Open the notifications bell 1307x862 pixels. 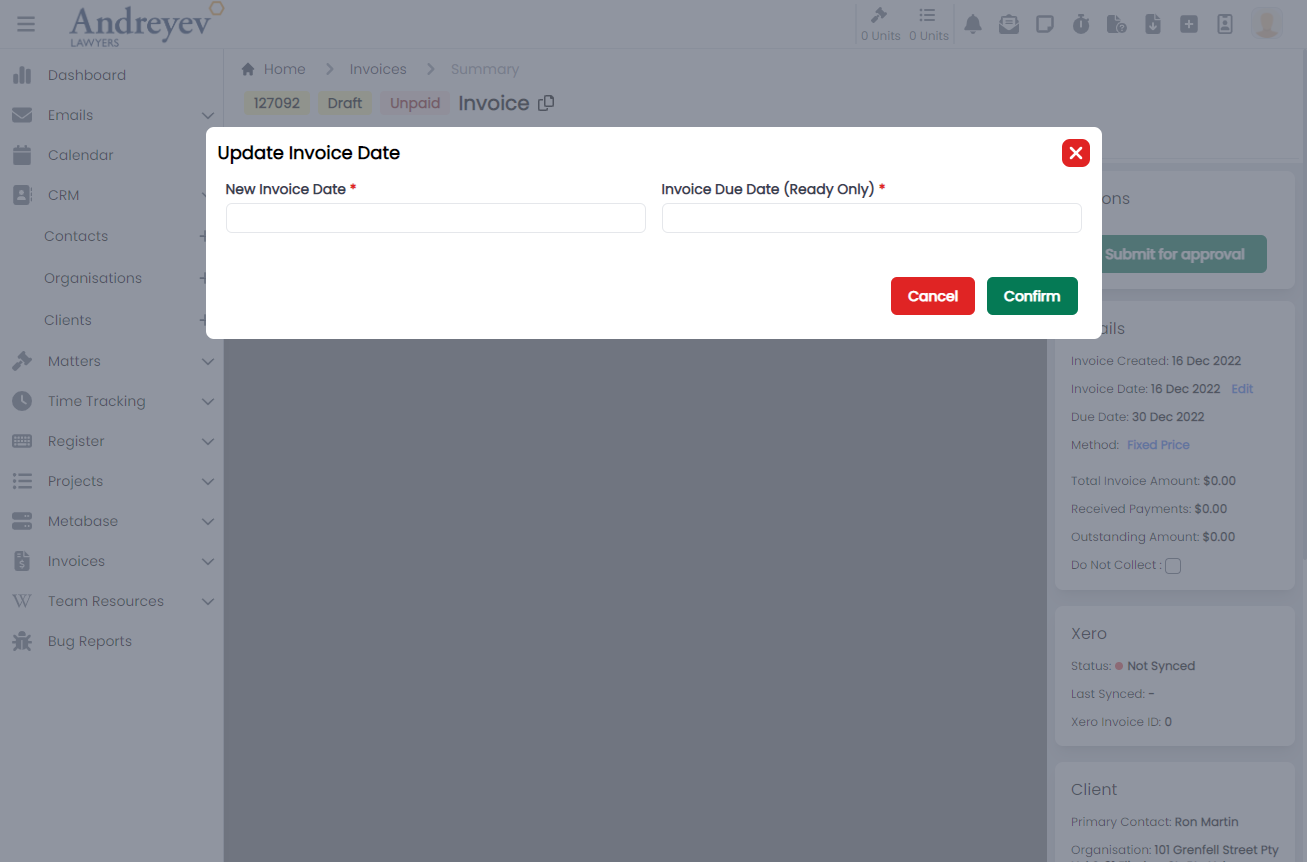(x=972, y=24)
